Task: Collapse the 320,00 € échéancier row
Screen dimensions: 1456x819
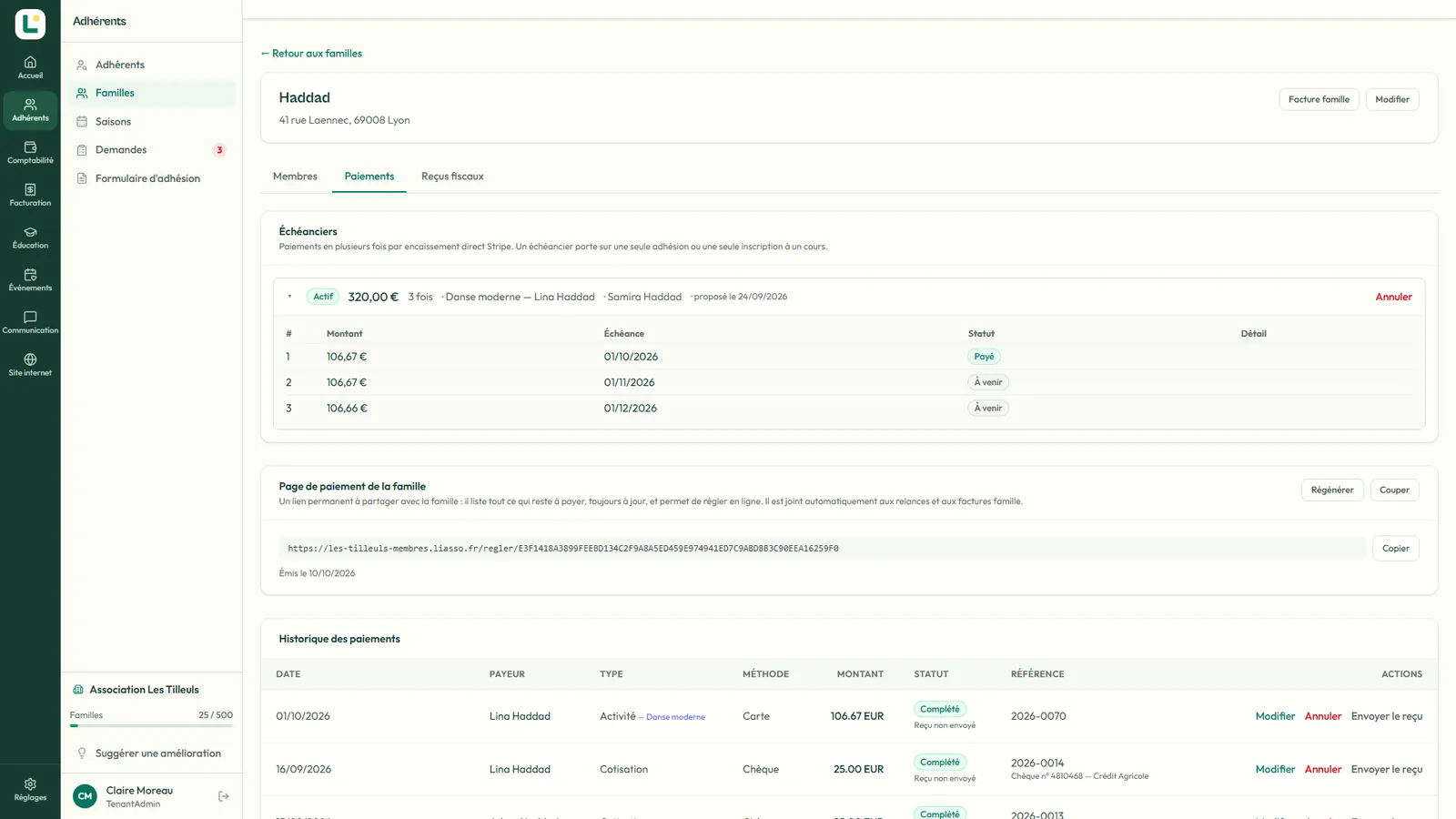Action: tap(289, 297)
